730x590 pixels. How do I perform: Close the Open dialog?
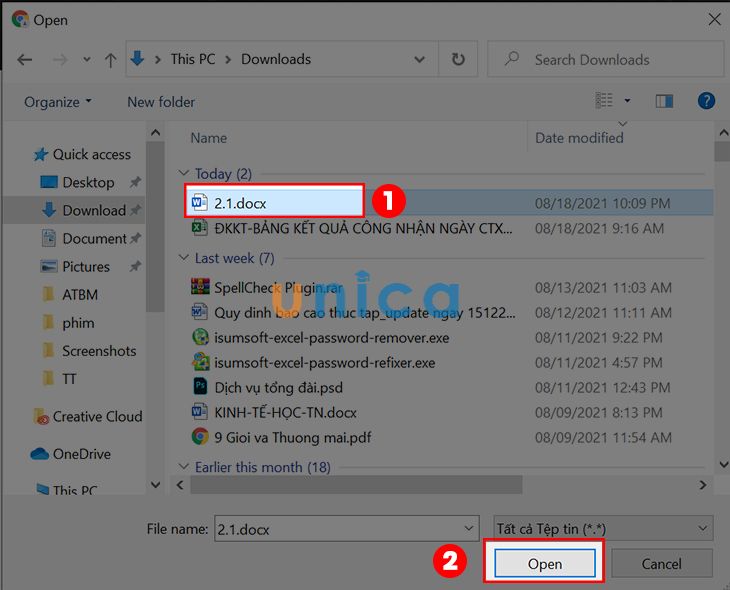[714, 20]
